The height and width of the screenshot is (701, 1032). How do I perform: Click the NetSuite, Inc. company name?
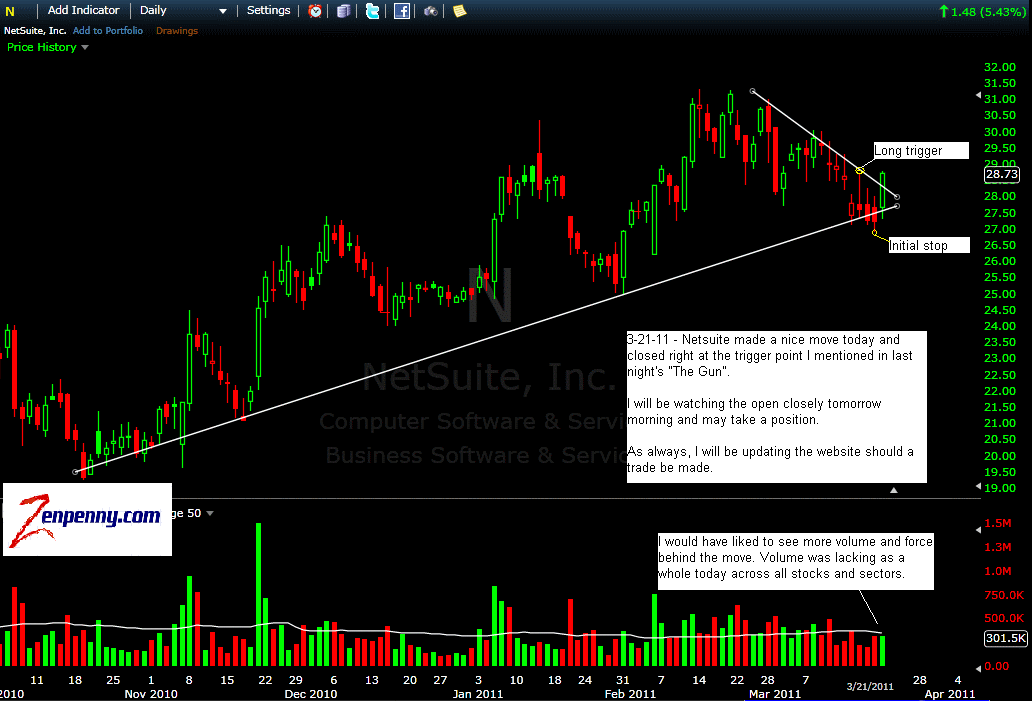point(35,30)
